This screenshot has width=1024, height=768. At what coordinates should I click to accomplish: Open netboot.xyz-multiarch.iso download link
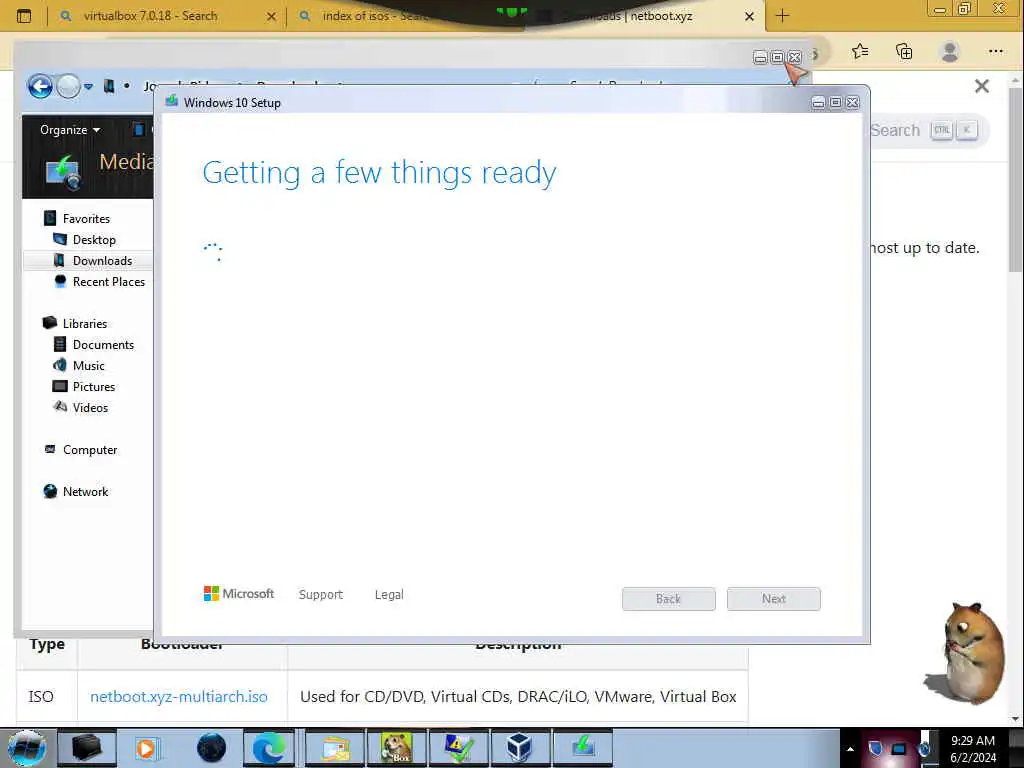[179, 697]
